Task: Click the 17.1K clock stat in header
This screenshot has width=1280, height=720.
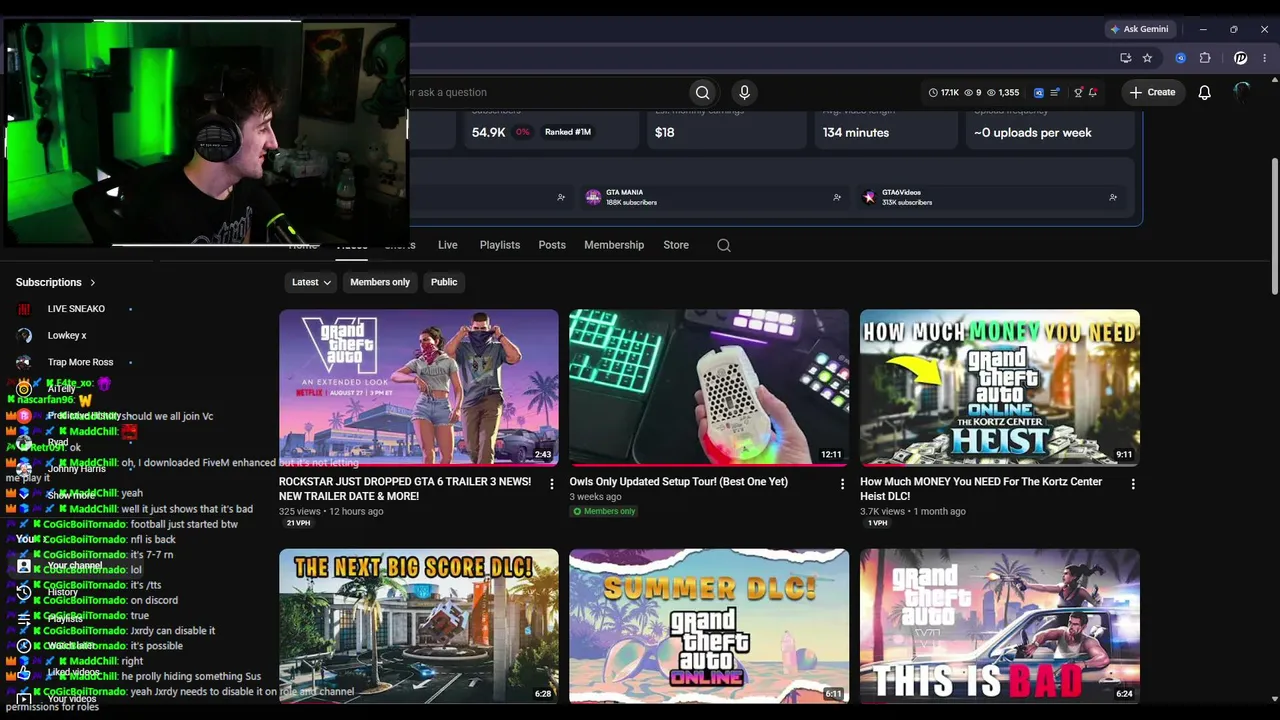Action: [943, 92]
